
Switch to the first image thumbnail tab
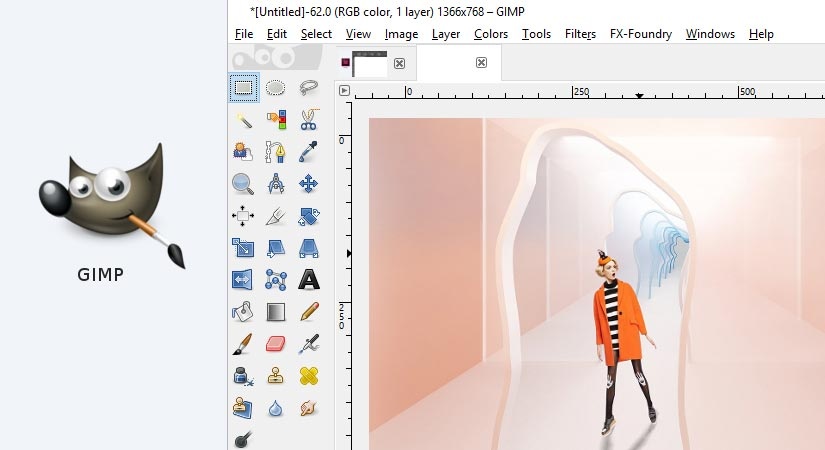(x=370, y=64)
